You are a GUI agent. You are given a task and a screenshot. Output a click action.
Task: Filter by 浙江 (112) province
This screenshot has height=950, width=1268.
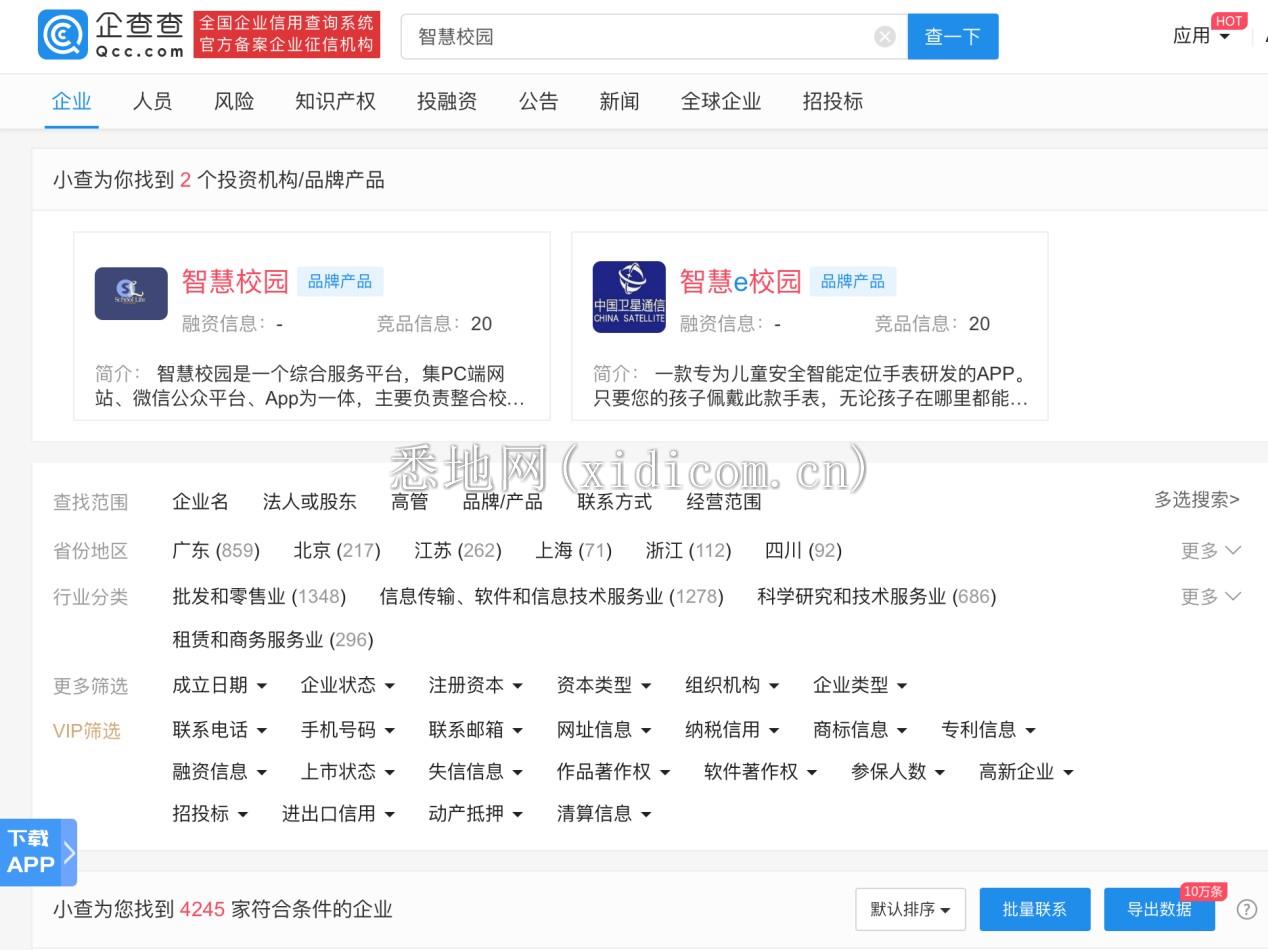[x=688, y=550]
